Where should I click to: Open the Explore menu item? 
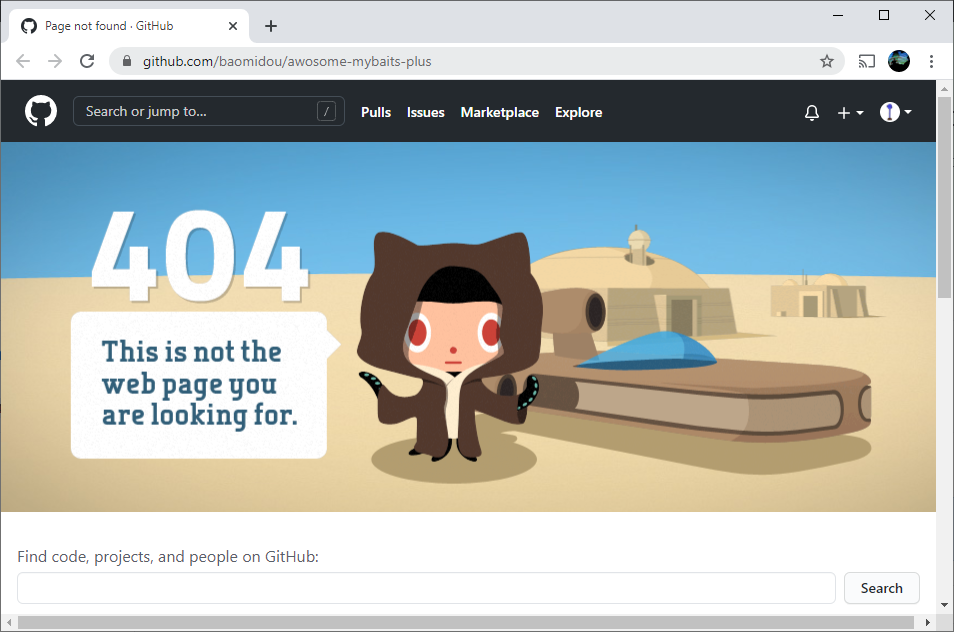pyautogui.click(x=578, y=112)
